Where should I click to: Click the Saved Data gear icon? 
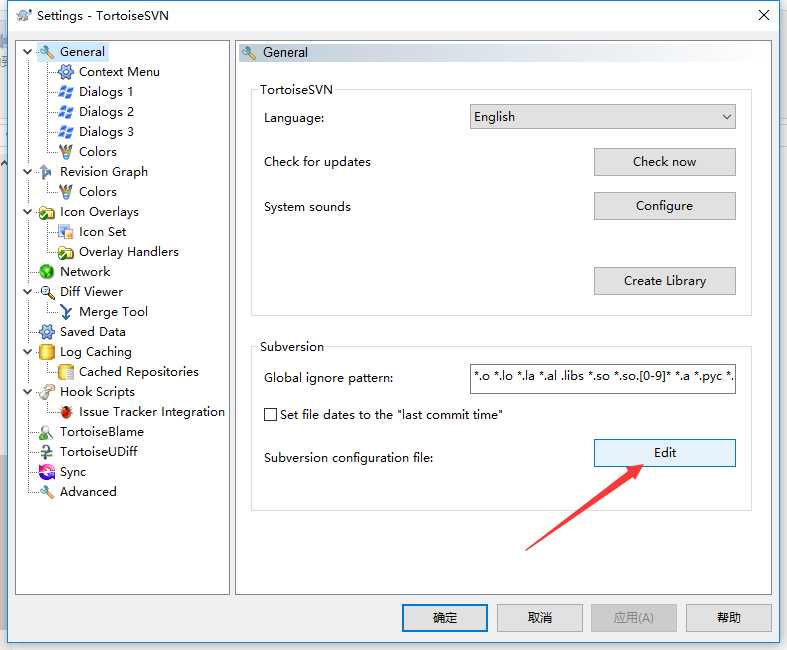point(47,332)
